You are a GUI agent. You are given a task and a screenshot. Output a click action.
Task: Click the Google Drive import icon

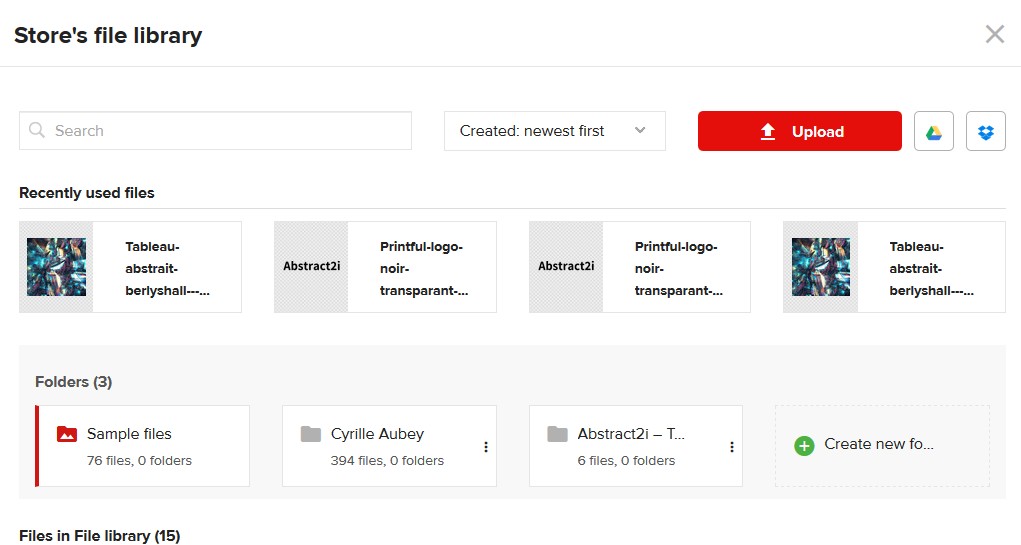point(933,131)
